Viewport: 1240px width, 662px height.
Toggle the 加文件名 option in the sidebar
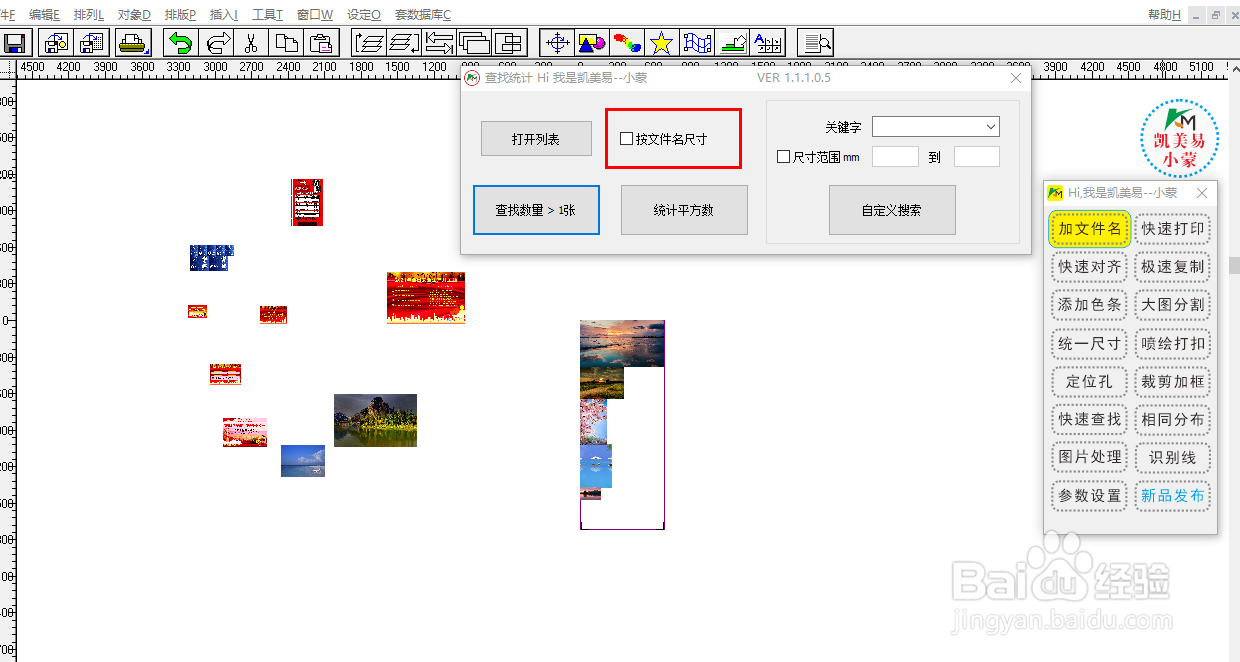tap(1089, 229)
